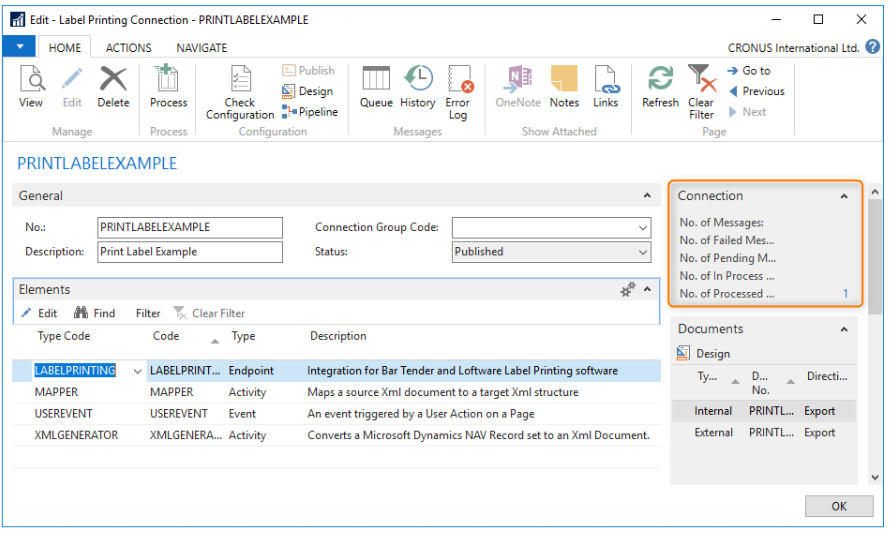889x539 pixels.
Task: Switch to the NAVIGATE tab
Action: coord(202,48)
